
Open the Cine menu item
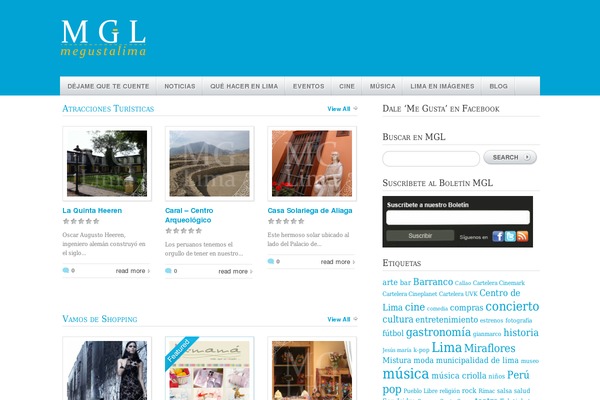(x=347, y=86)
